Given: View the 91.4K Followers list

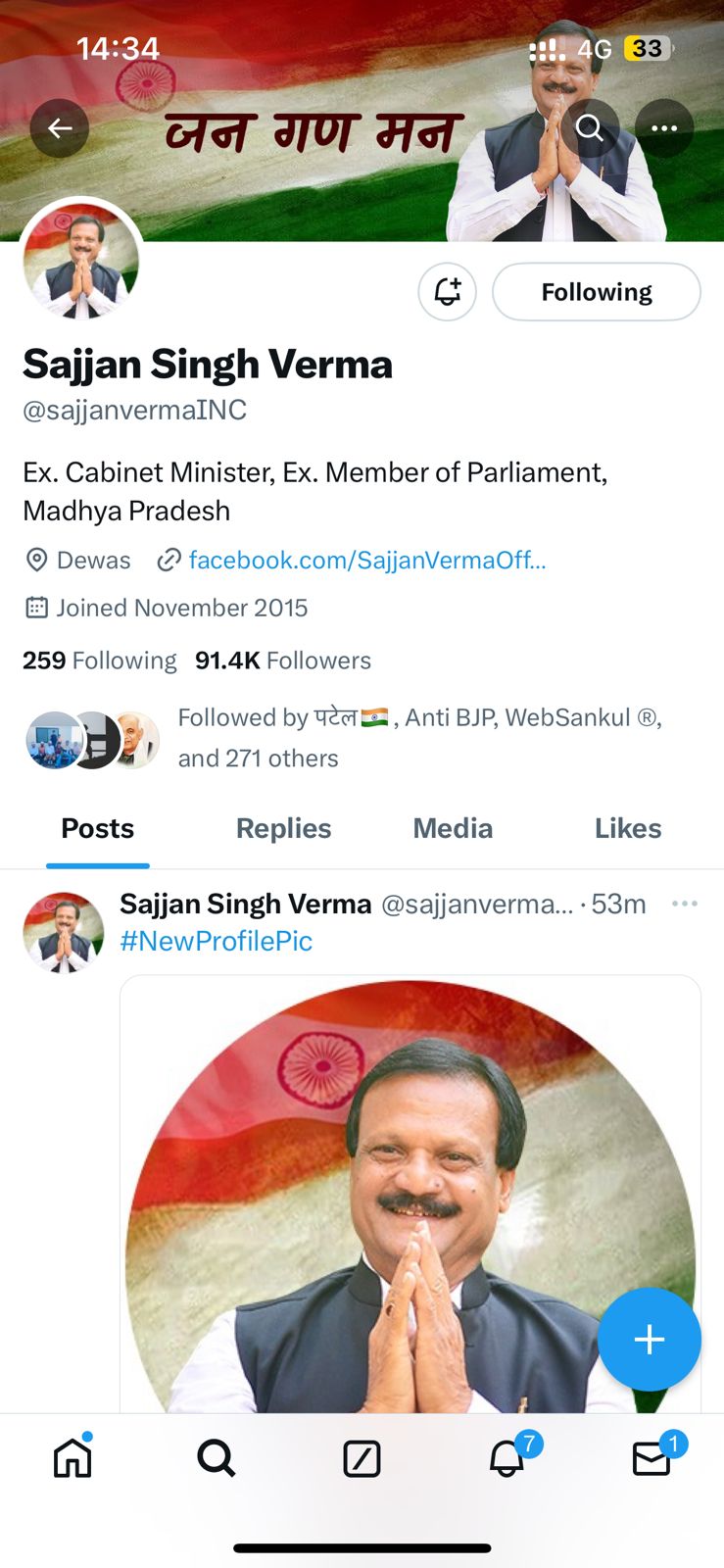Looking at the screenshot, I should pyautogui.click(x=283, y=661).
